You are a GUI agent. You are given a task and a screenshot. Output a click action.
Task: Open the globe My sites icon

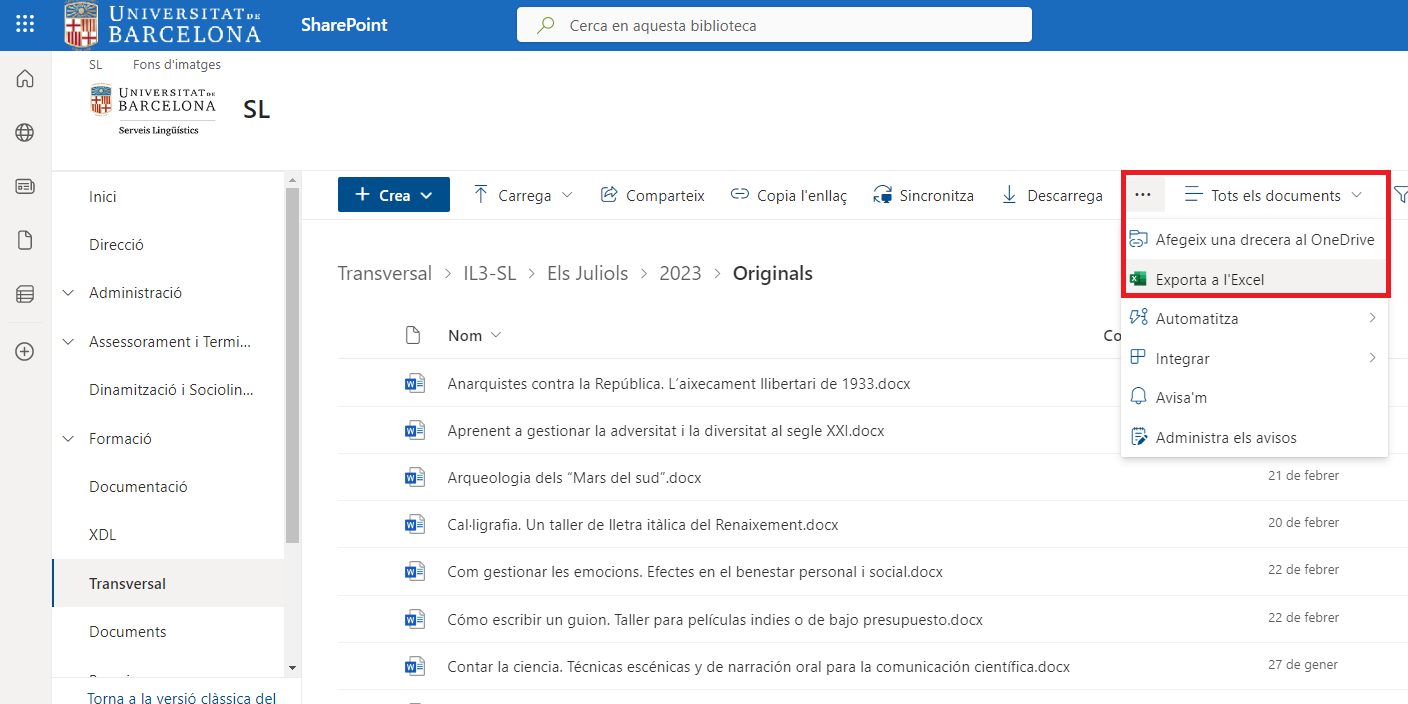coord(25,133)
